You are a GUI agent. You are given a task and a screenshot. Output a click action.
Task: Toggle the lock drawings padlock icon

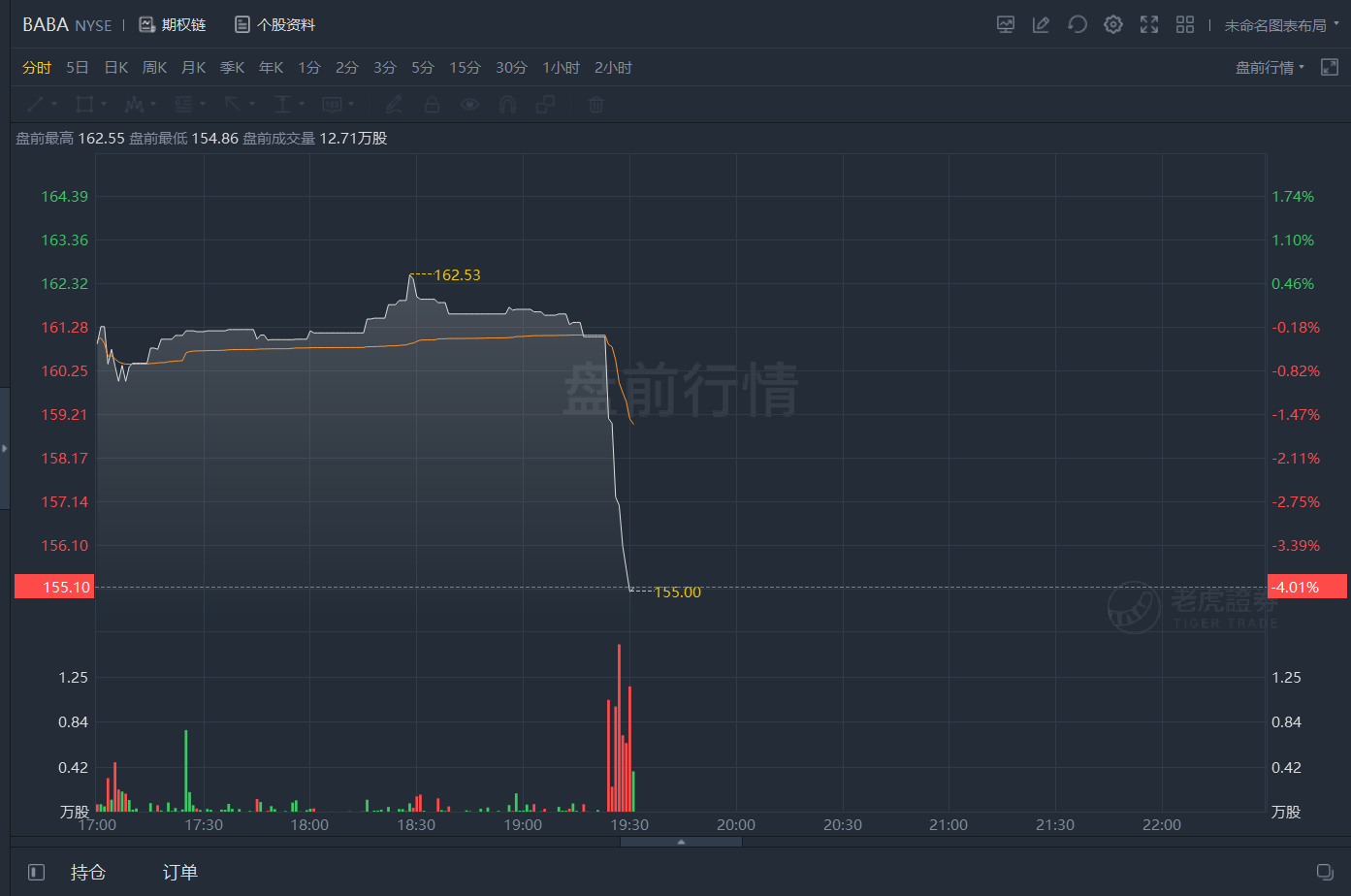433,104
